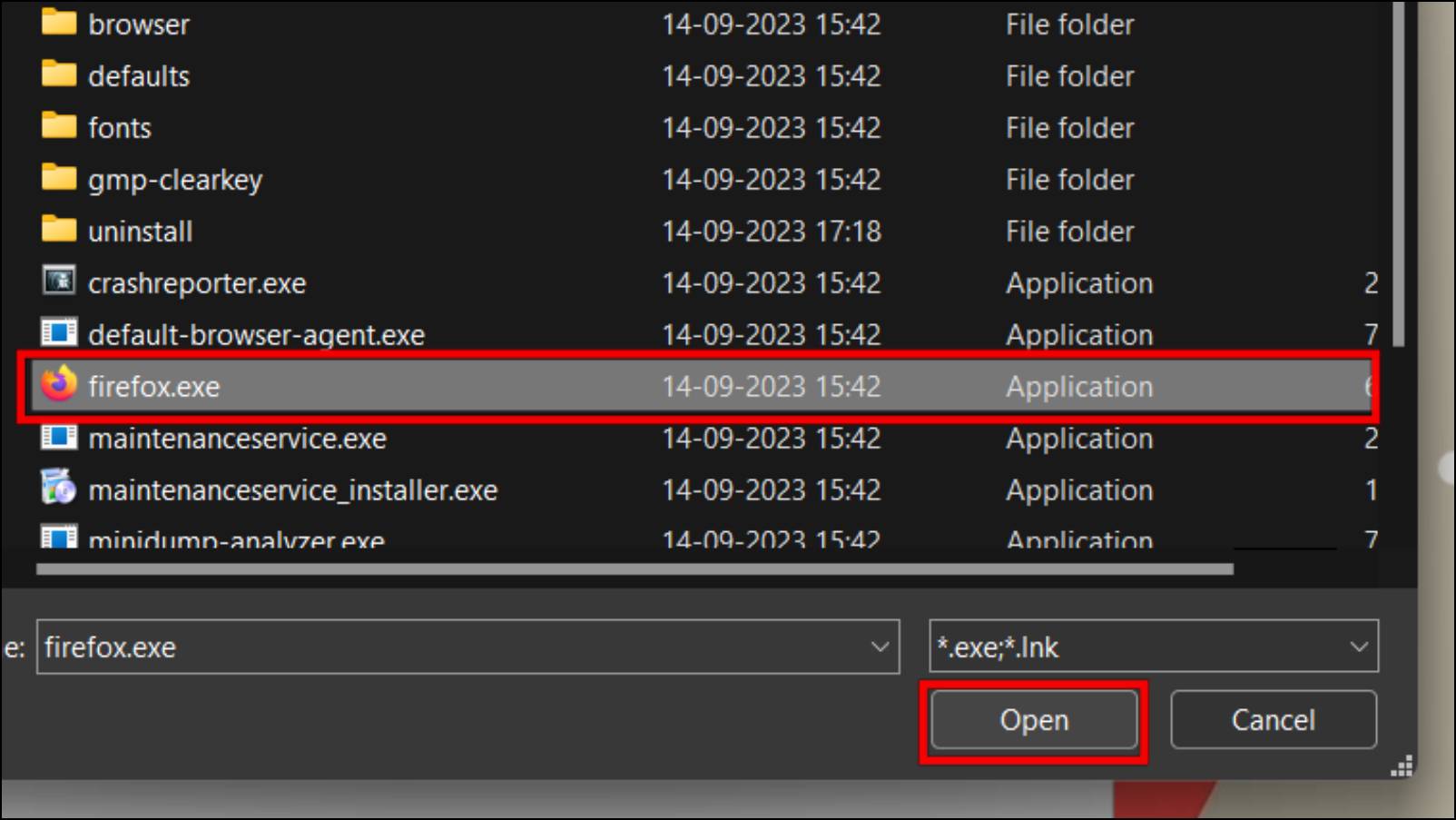Click the Open button
1456x820 pixels.
pyautogui.click(x=1034, y=720)
